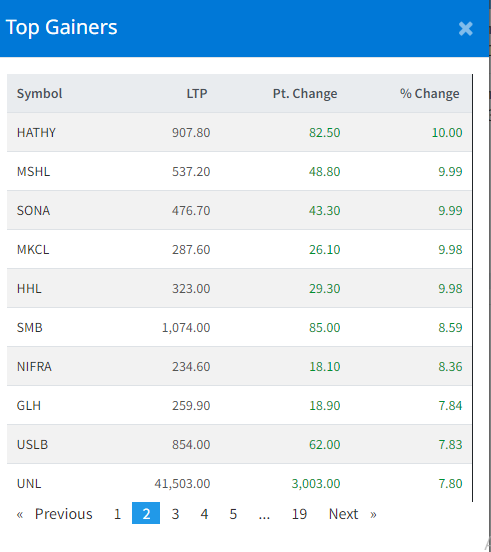Click the pagination ellipsis

[x=264, y=514]
